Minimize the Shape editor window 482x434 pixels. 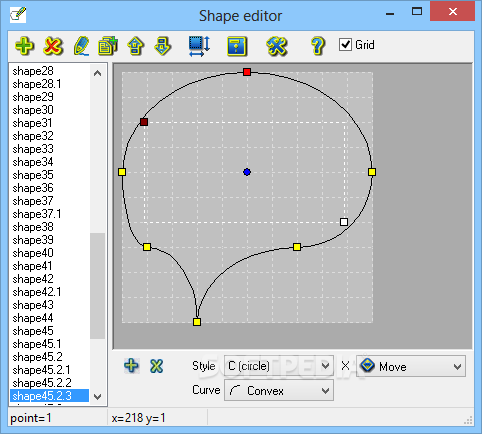click(x=390, y=13)
